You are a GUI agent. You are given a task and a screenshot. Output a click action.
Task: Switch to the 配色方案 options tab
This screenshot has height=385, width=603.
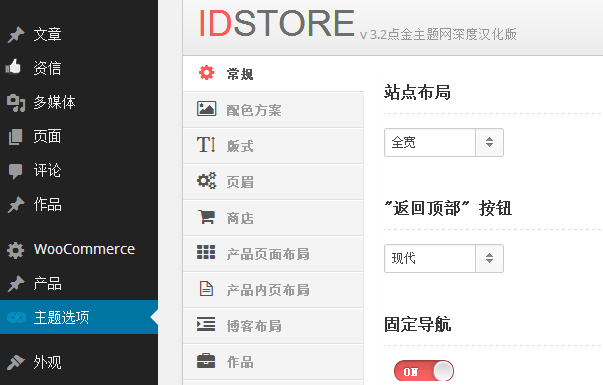[x=273, y=110]
